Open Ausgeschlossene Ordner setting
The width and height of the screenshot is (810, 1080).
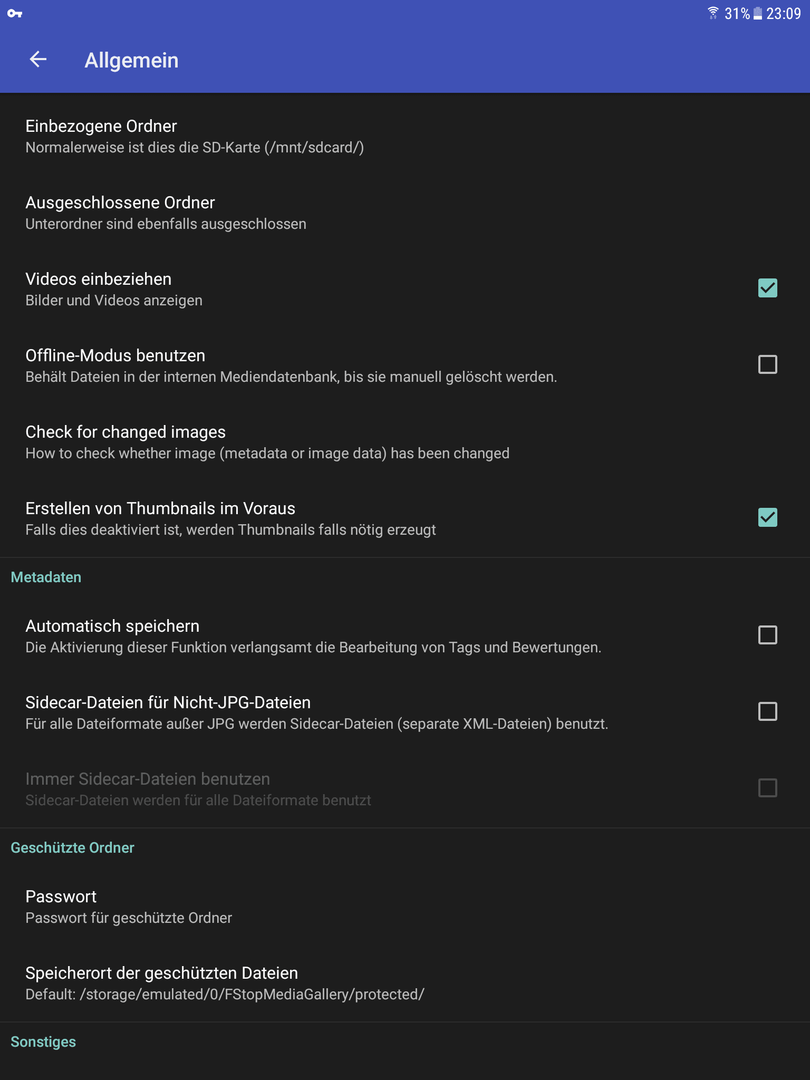click(405, 212)
